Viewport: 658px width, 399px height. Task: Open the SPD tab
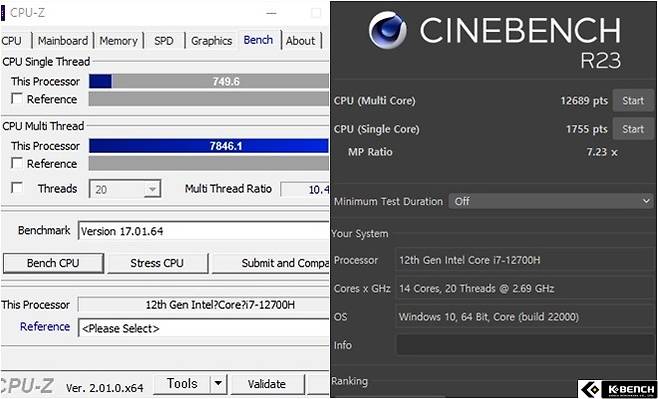[164, 41]
